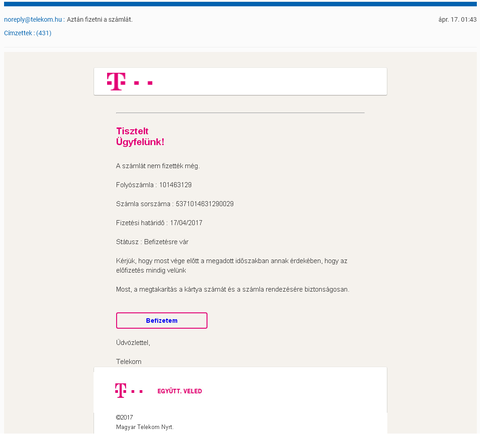
Task: Select the Folyószámla number 101463129
Action: coord(175,185)
